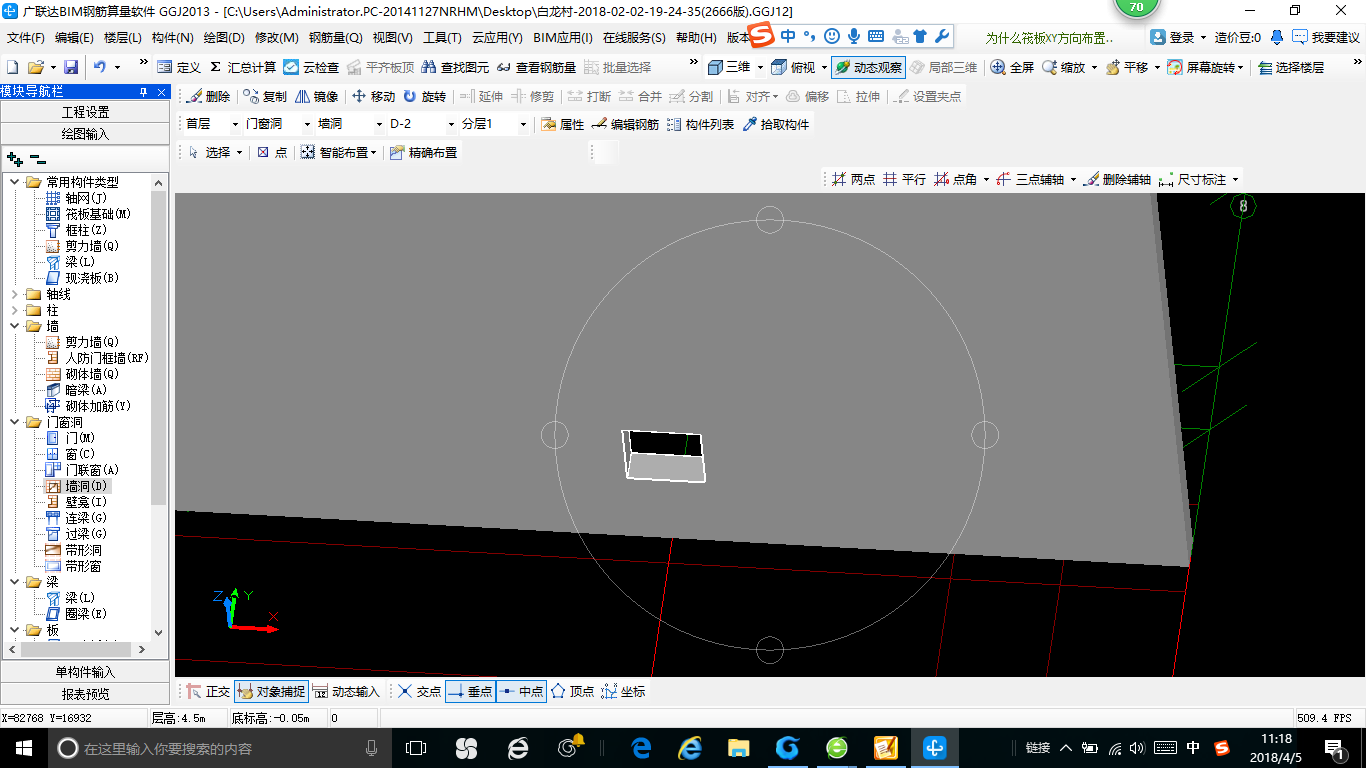Run the 云检查 cloud check tool
Screen dimensions: 1366x768
(310, 67)
